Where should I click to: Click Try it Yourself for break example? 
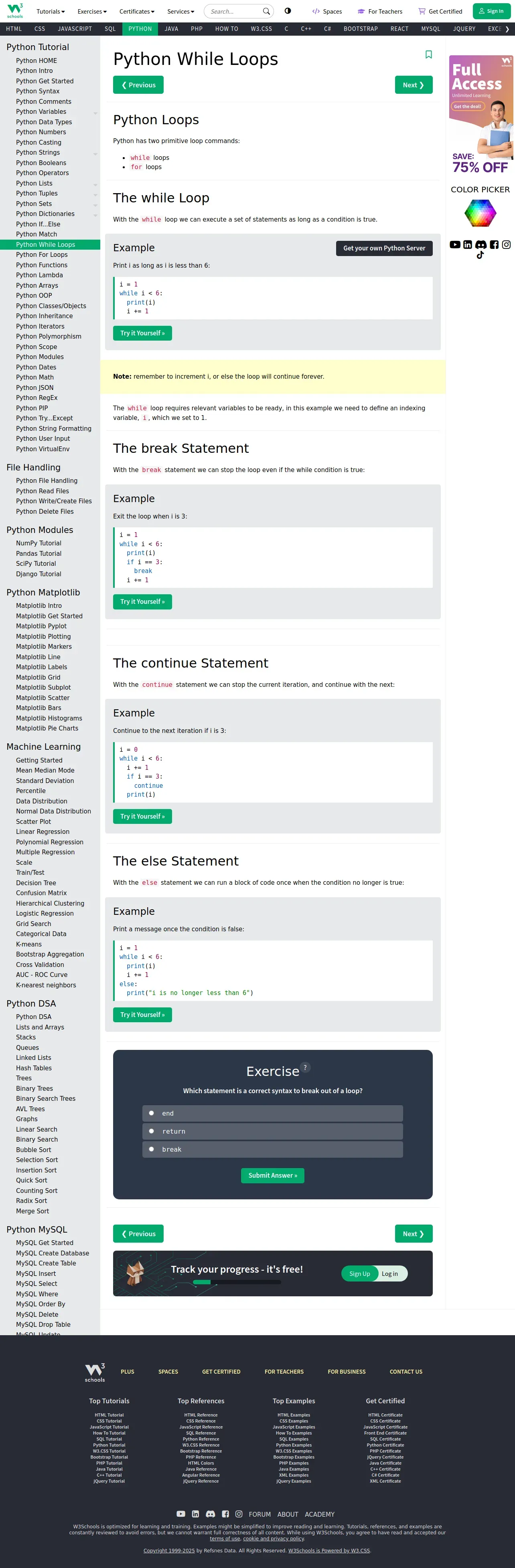pos(143,601)
